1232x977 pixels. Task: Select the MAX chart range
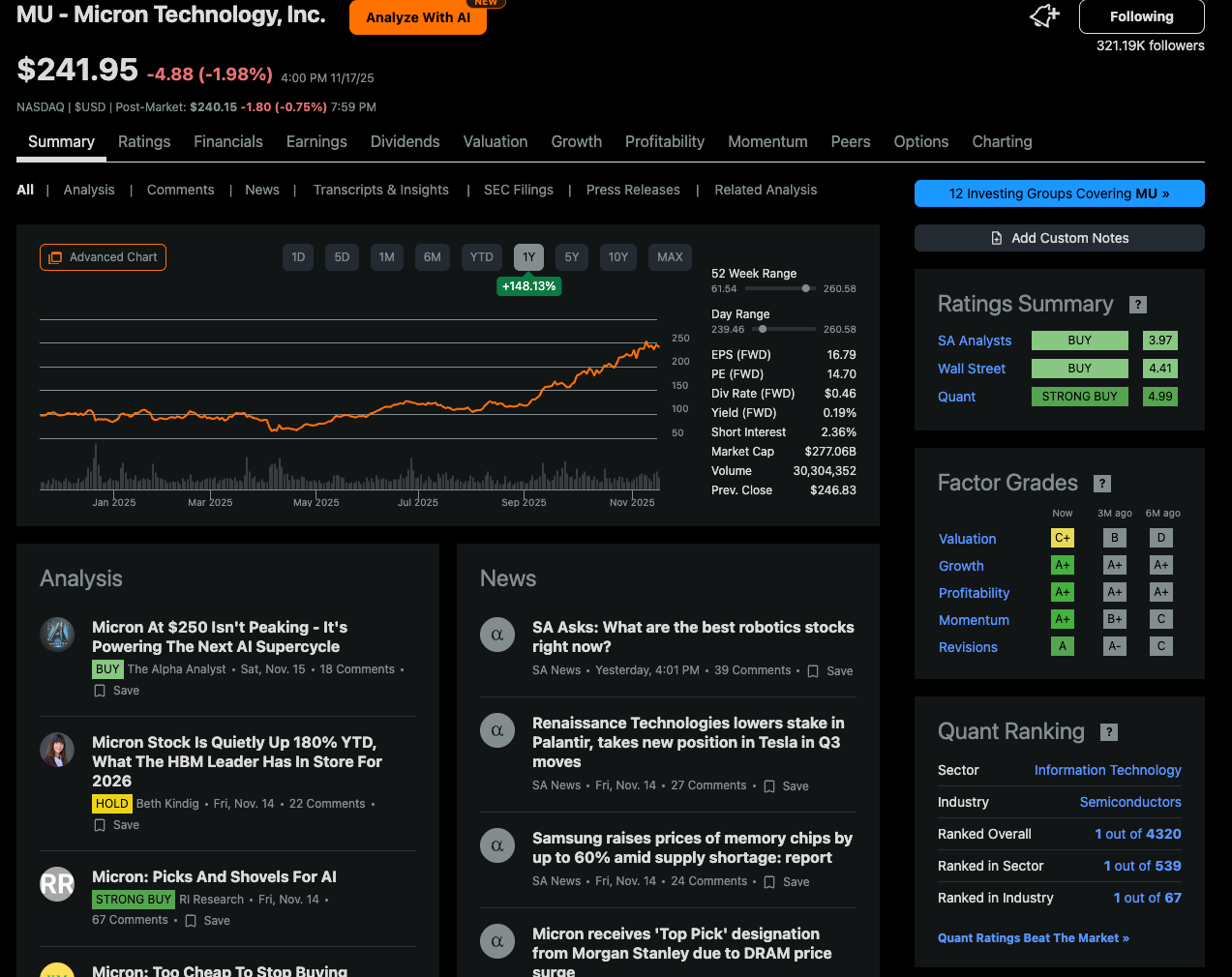tap(670, 257)
